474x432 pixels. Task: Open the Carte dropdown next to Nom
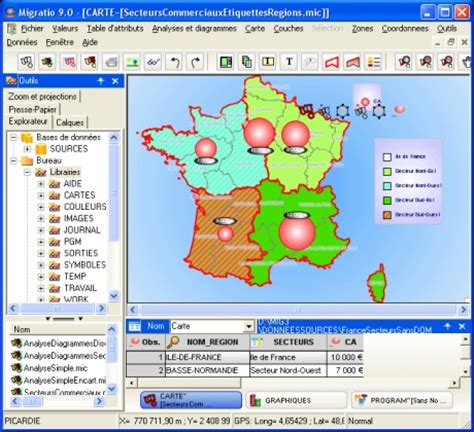(249, 326)
